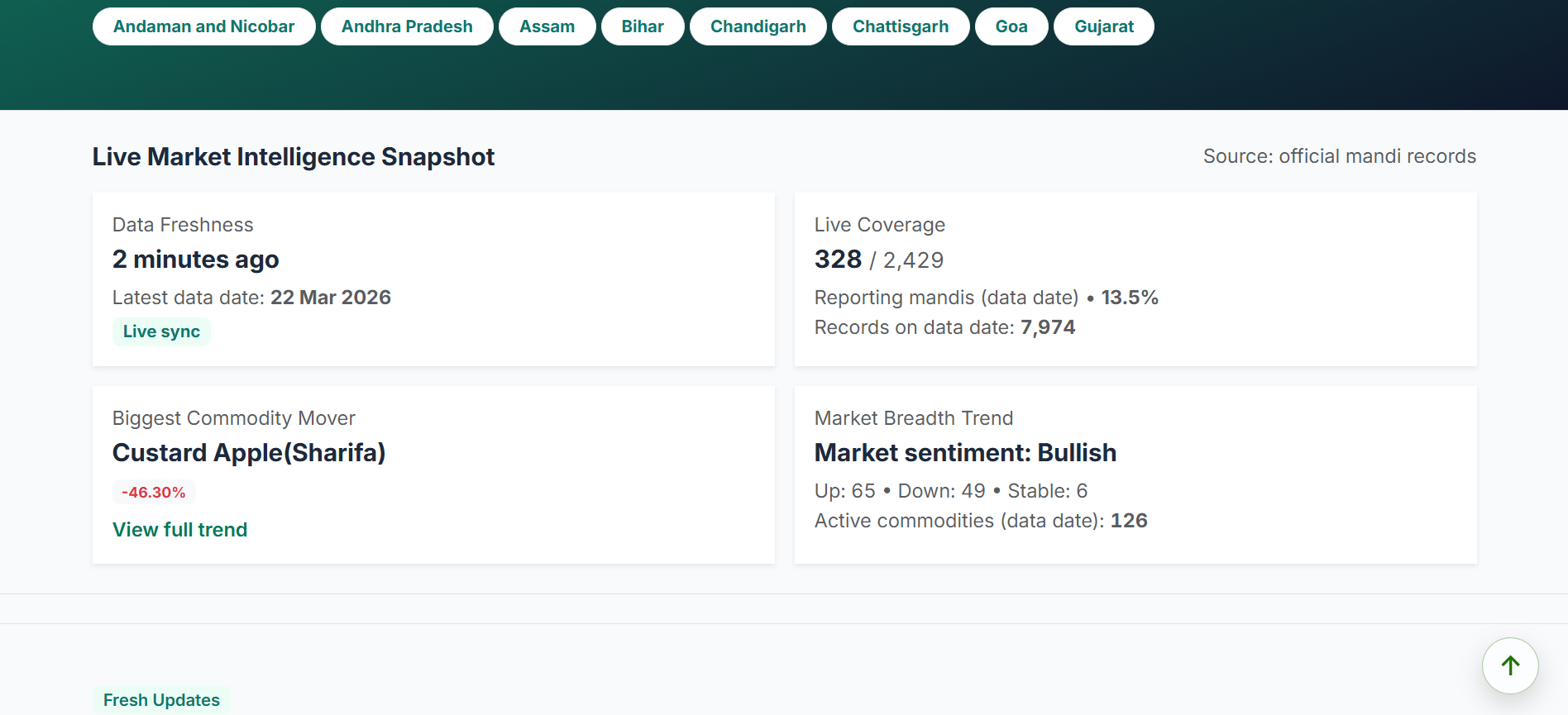Image resolution: width=1568 pixels, height=715 pixels.
Task: Select the Bihar state chip
Action: click(643, 26)
